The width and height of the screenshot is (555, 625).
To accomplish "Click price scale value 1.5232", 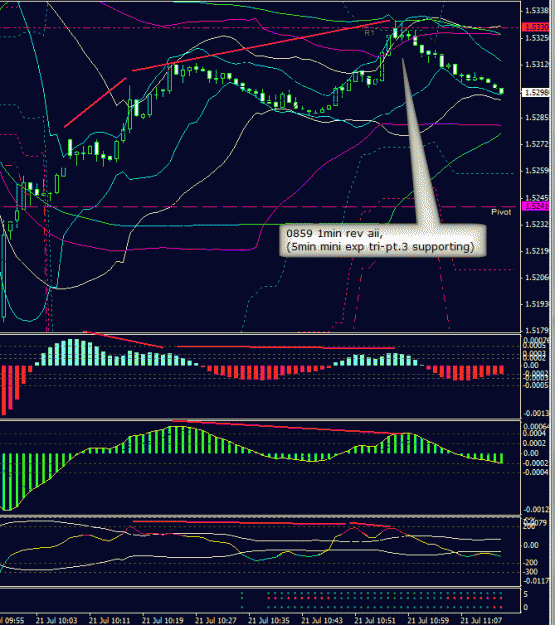I will point(537,224).
